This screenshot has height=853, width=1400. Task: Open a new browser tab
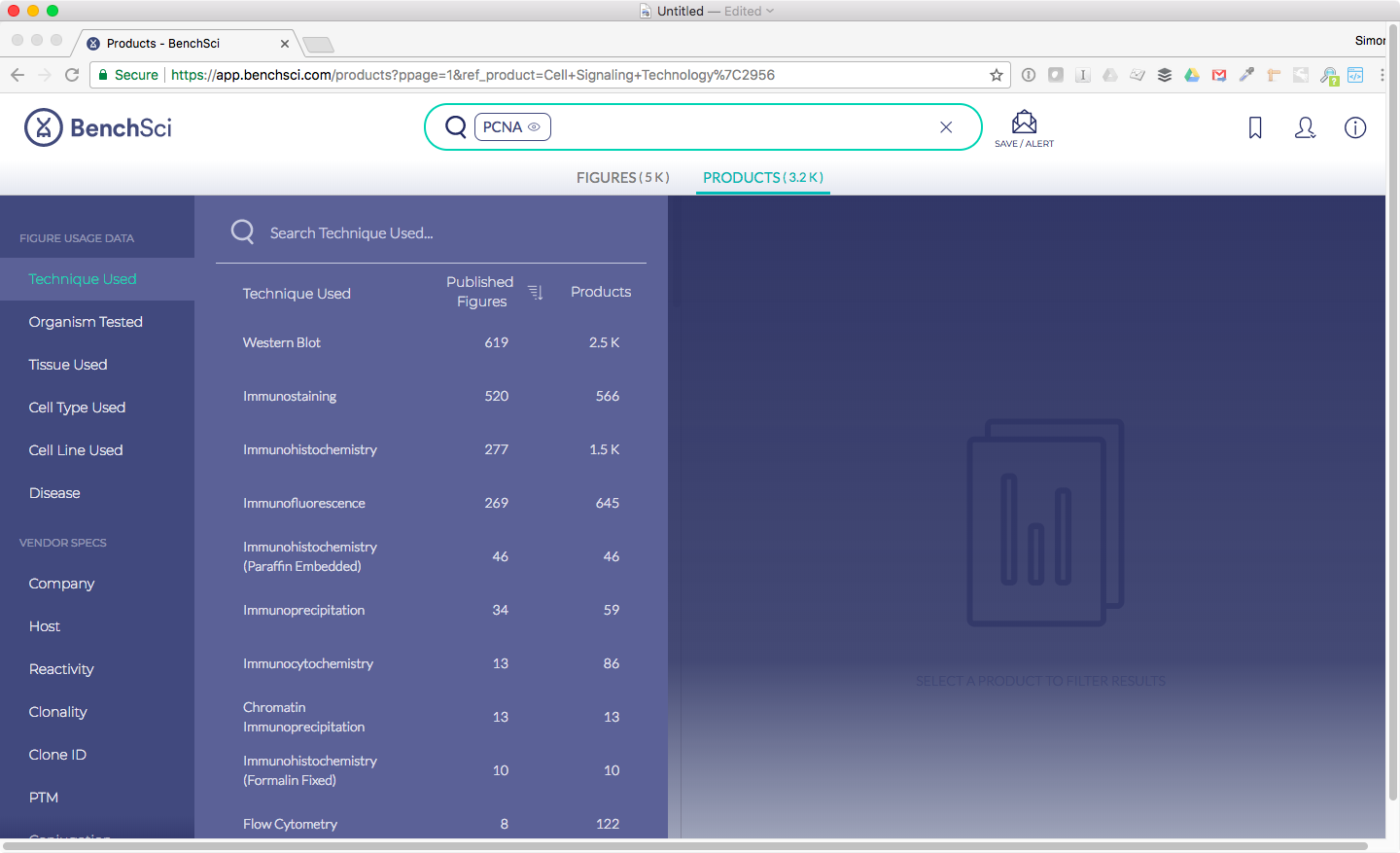(x=318, y=44)
